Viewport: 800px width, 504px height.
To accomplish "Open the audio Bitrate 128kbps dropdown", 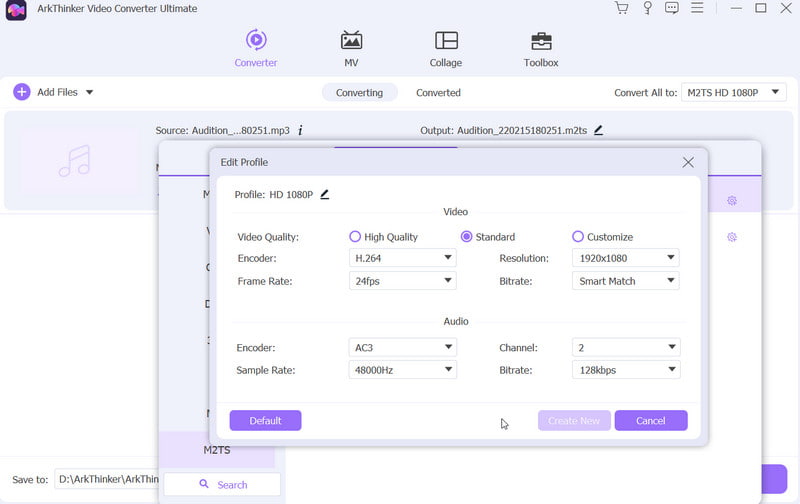I will (626, 370).
